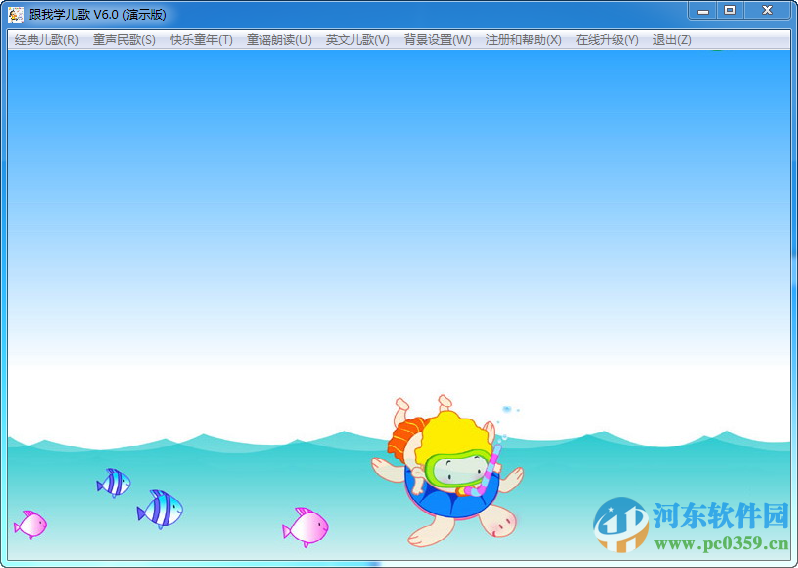Open the 背景设置(W) menu

pos(437,40)
